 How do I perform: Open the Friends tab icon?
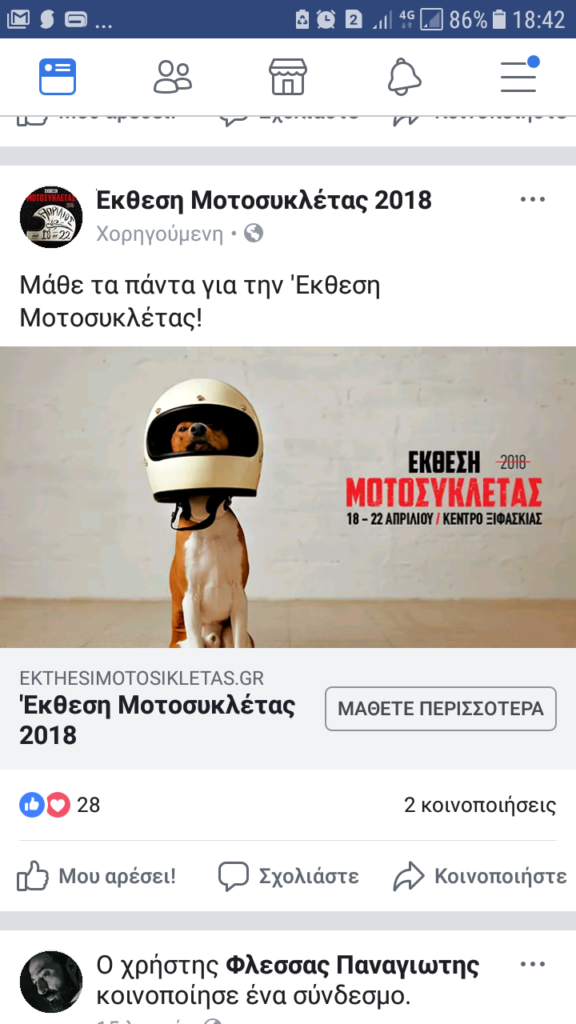click(172, 77)
